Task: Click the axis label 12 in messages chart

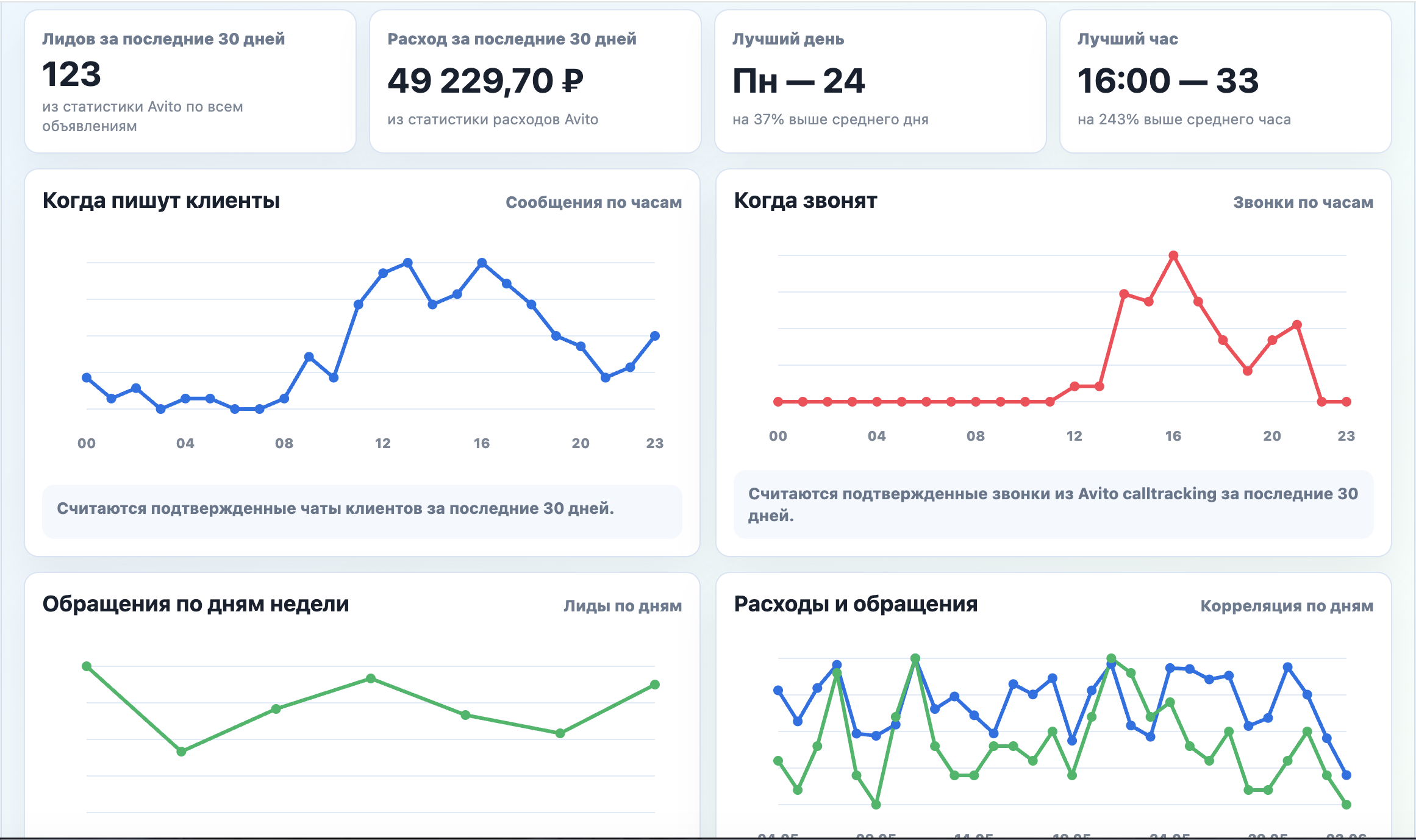Action: coord(383,443)
